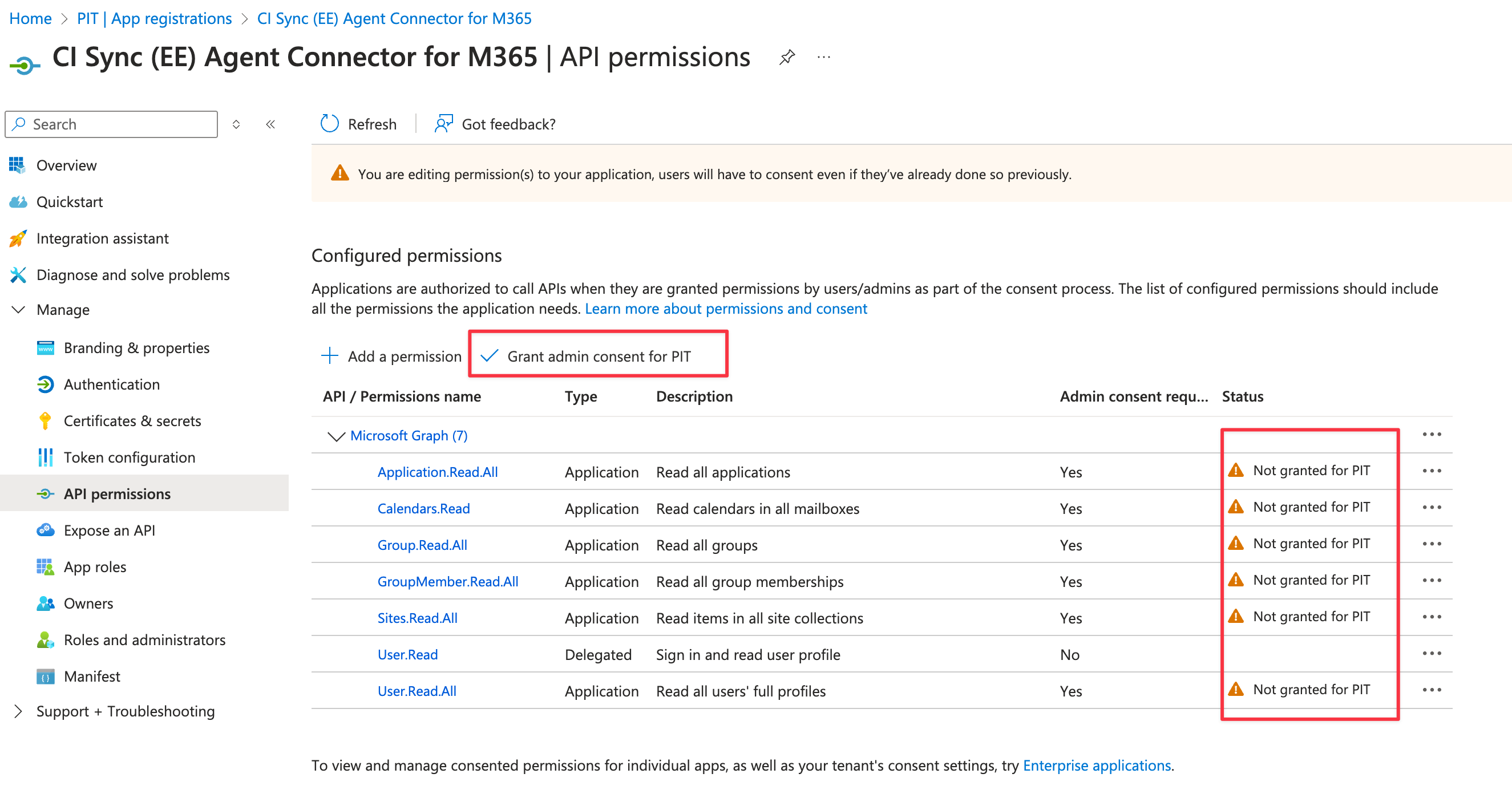This screenshot has width=1512, height=802.
Task: Open more options for Group.Read.All row
Action: coord(1432,544)
